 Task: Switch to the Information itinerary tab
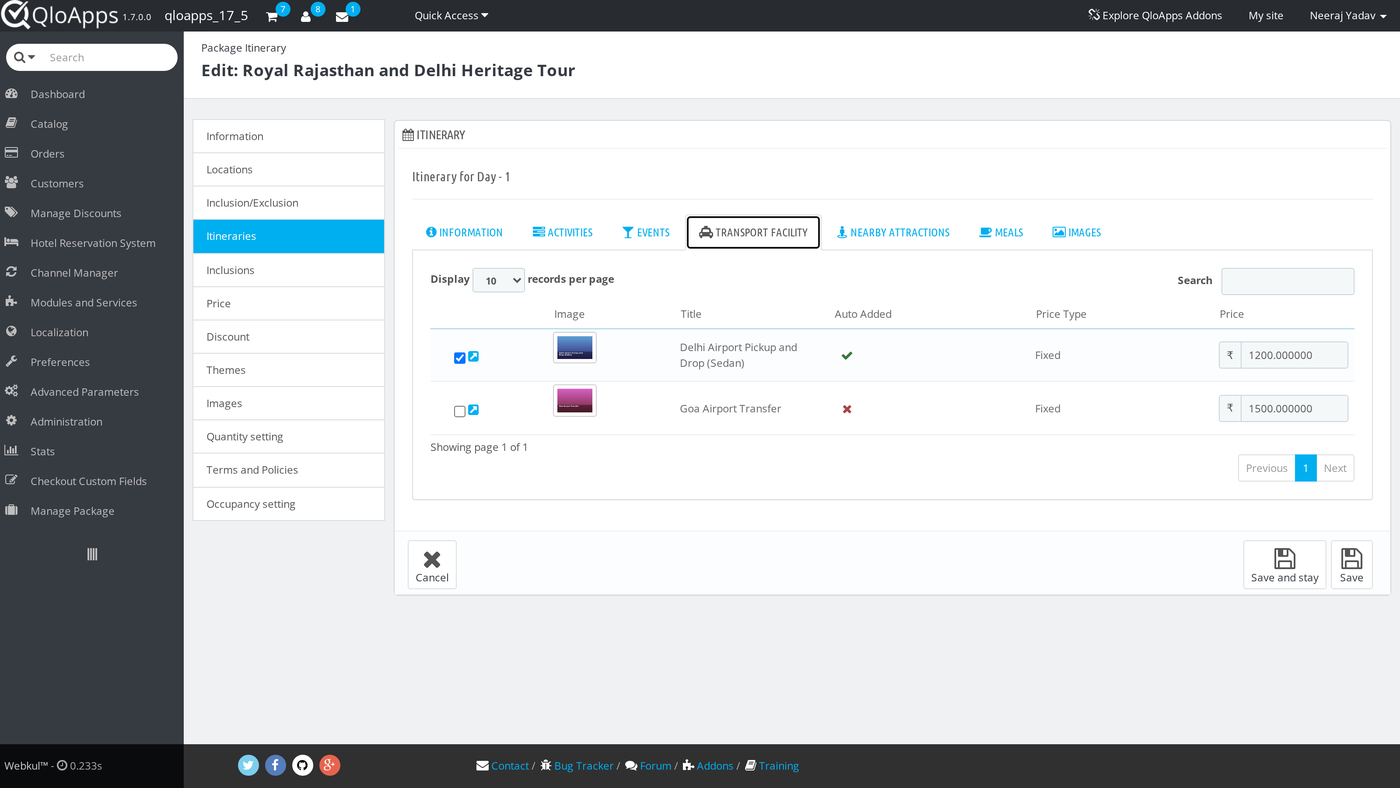pos(464,232)
